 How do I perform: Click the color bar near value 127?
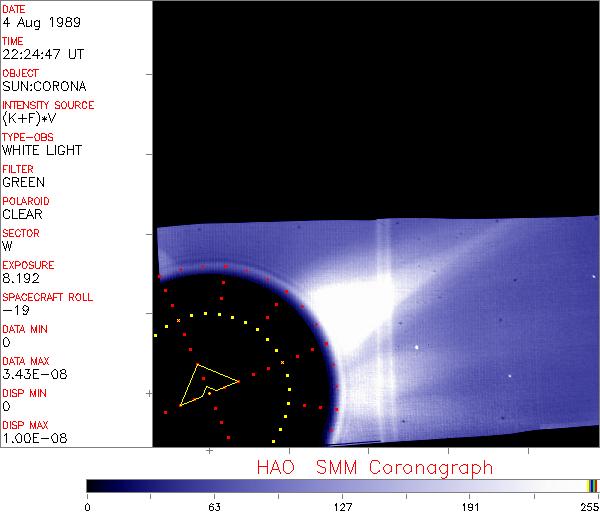(x=341, y=485)
